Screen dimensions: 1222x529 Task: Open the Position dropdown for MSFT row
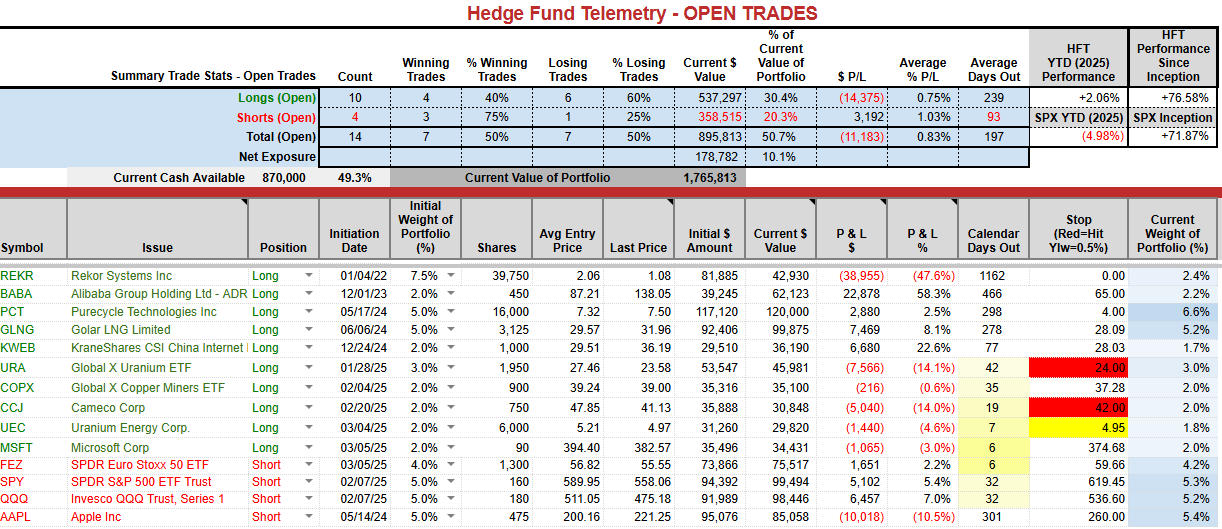[x=308, y=448]
